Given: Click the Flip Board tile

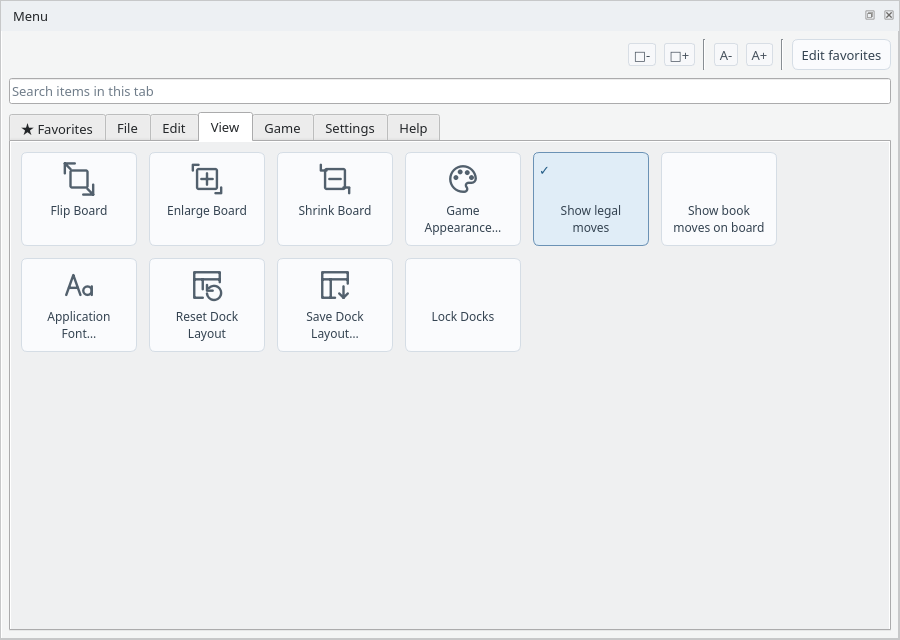Looking at the screenshot, I should coord(79,199).
